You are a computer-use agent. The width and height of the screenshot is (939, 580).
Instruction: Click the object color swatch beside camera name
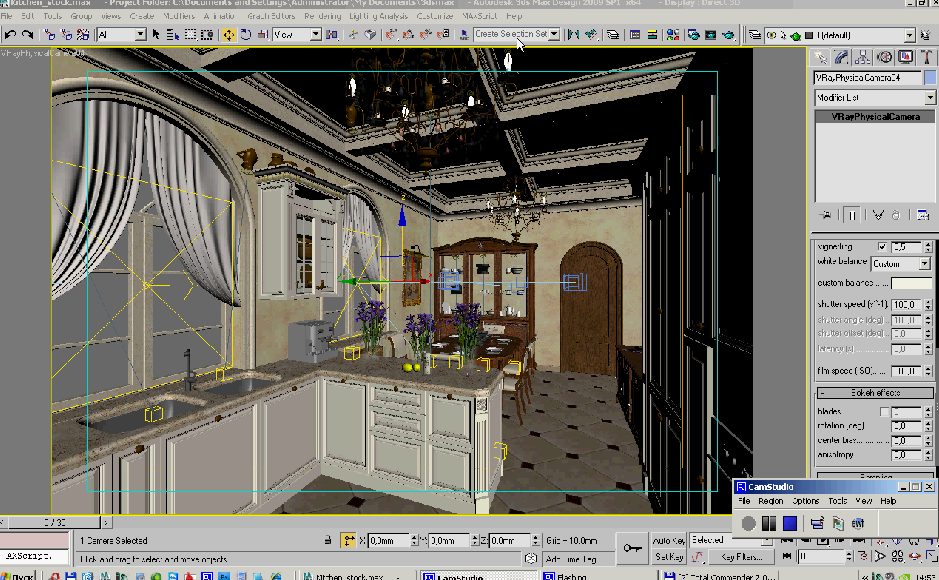[929, 78]
